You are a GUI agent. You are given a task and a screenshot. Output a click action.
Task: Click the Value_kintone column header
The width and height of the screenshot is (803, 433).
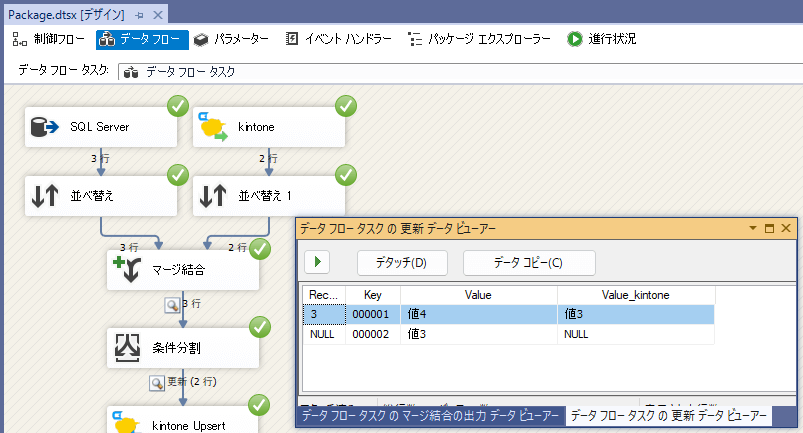point(636,295)
